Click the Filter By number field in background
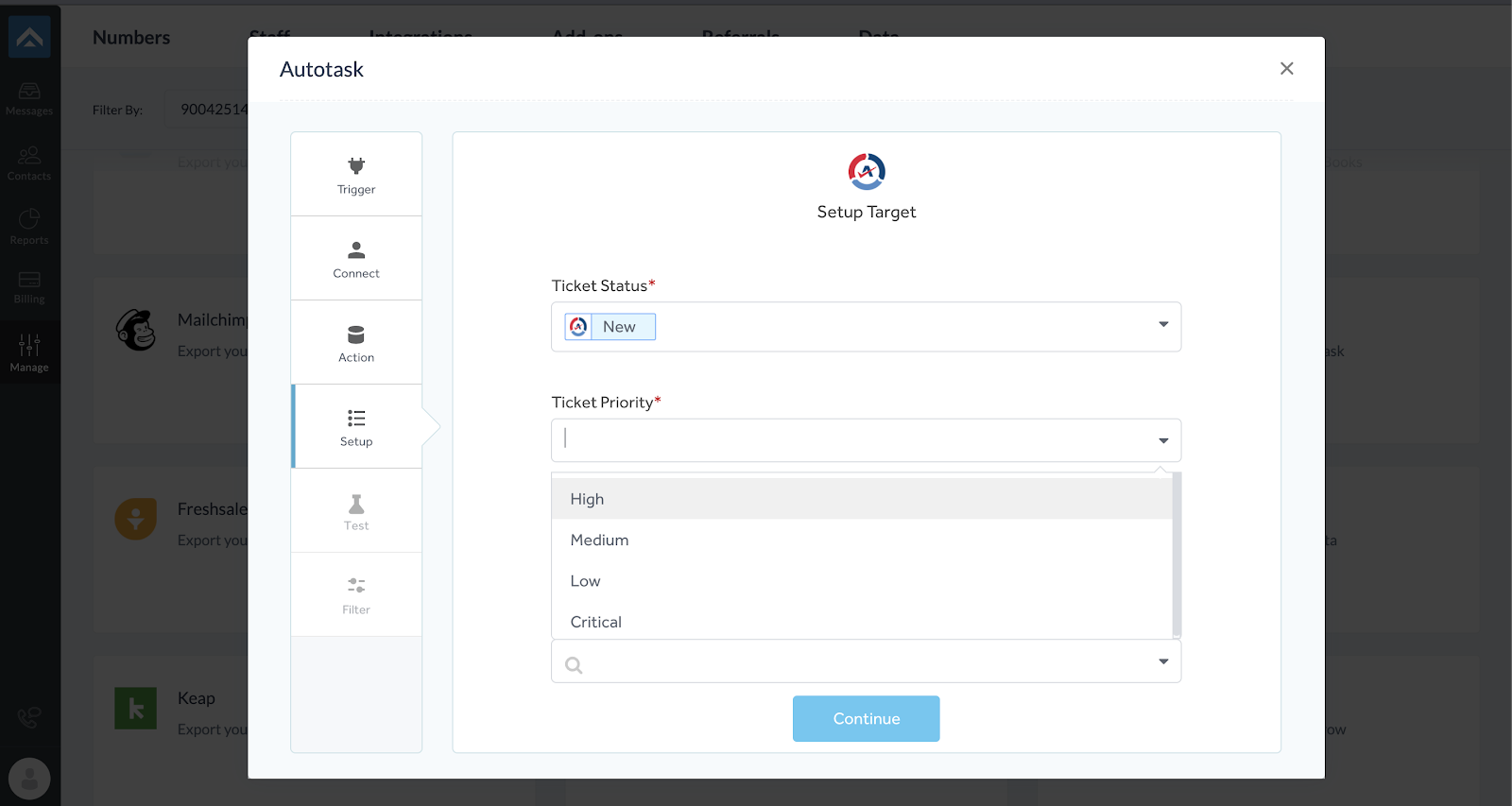Screen dimensions: 1512x806 point(208,110)
